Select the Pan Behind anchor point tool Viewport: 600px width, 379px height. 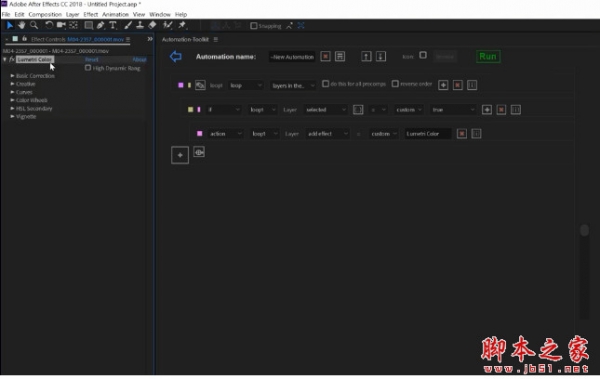pyautogui.click(x=73, y=25)
